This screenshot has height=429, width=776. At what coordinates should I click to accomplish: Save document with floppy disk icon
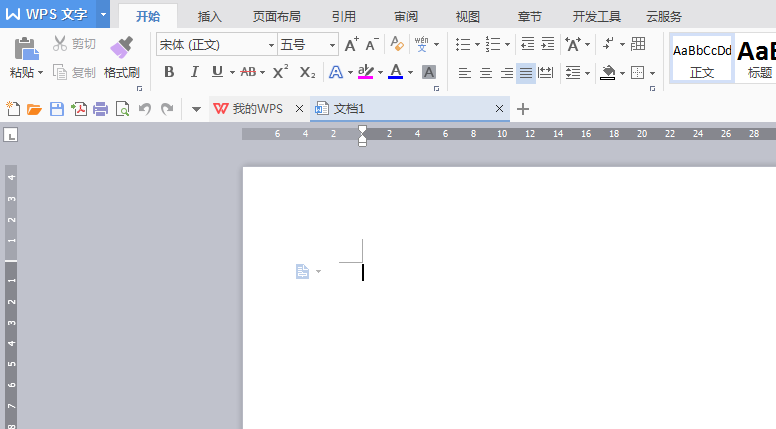point(57,109)
